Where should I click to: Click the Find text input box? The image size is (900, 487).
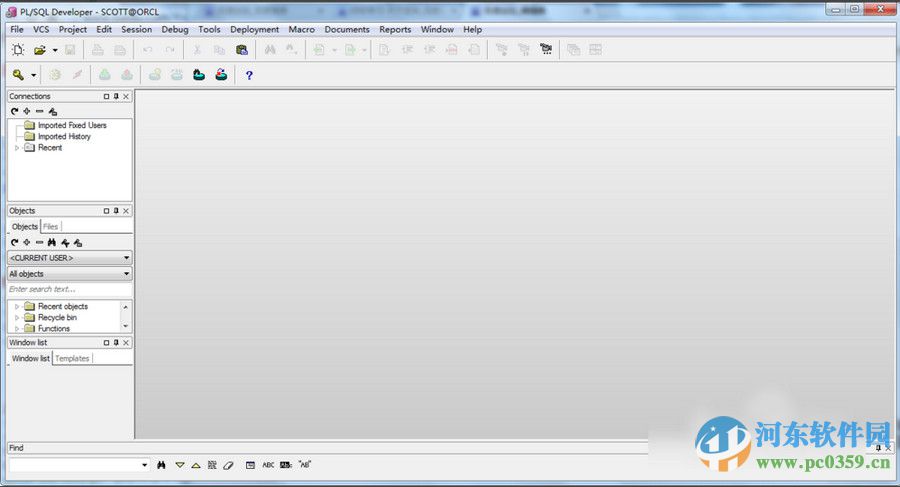(74, 465)
